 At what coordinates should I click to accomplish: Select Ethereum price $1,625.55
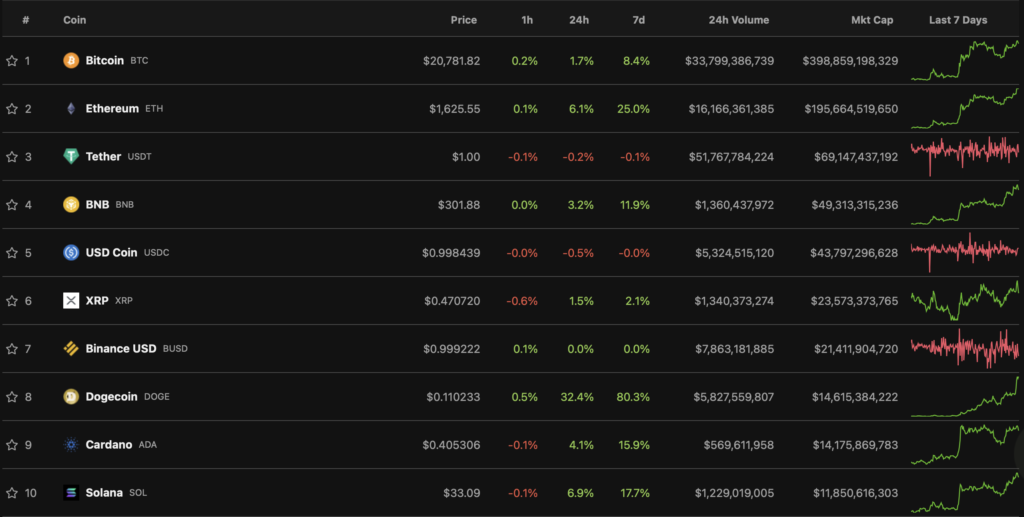pyautogui.click(x=455, y=109)
